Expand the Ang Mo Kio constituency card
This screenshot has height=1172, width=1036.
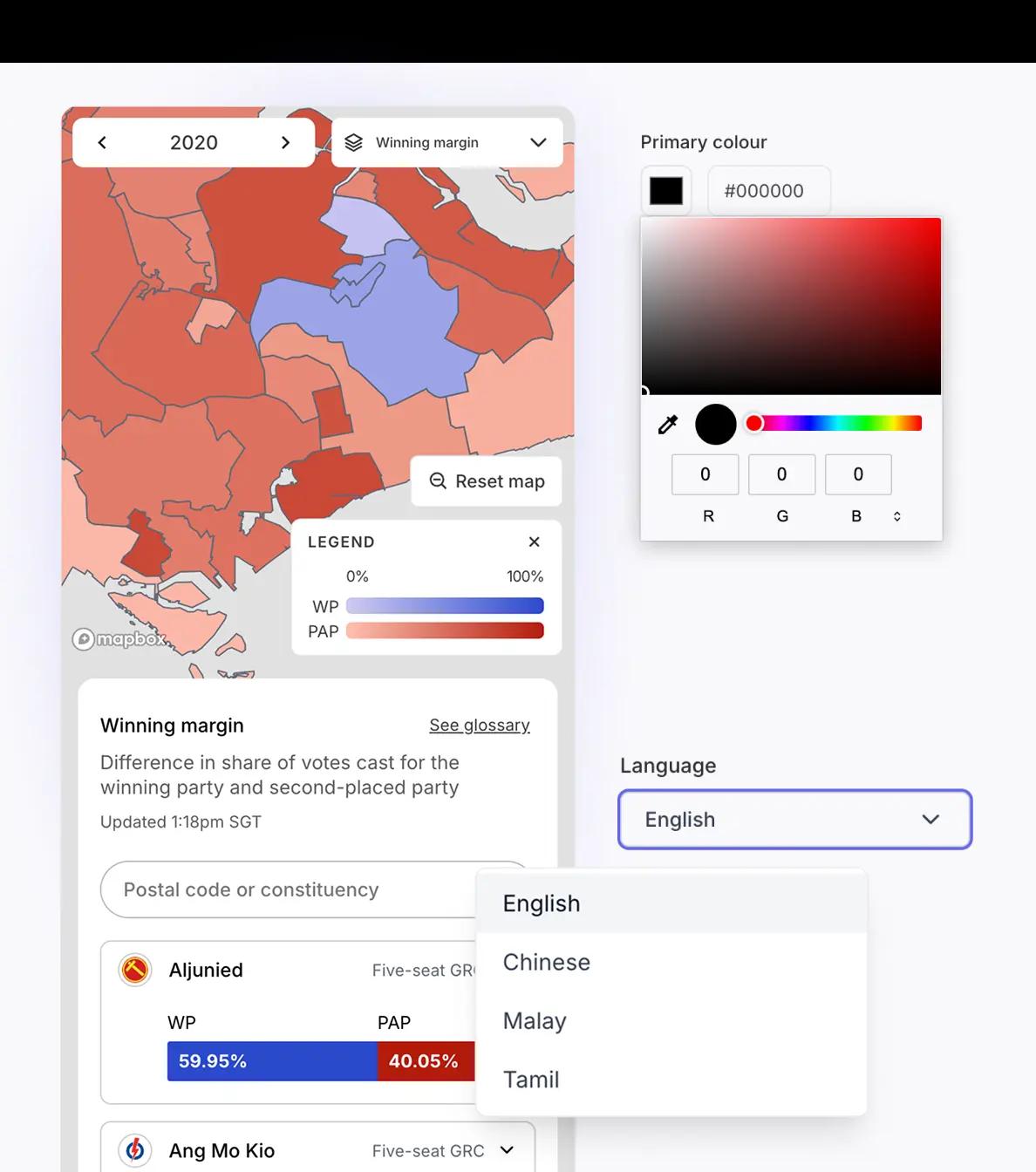coord(507,1150)
